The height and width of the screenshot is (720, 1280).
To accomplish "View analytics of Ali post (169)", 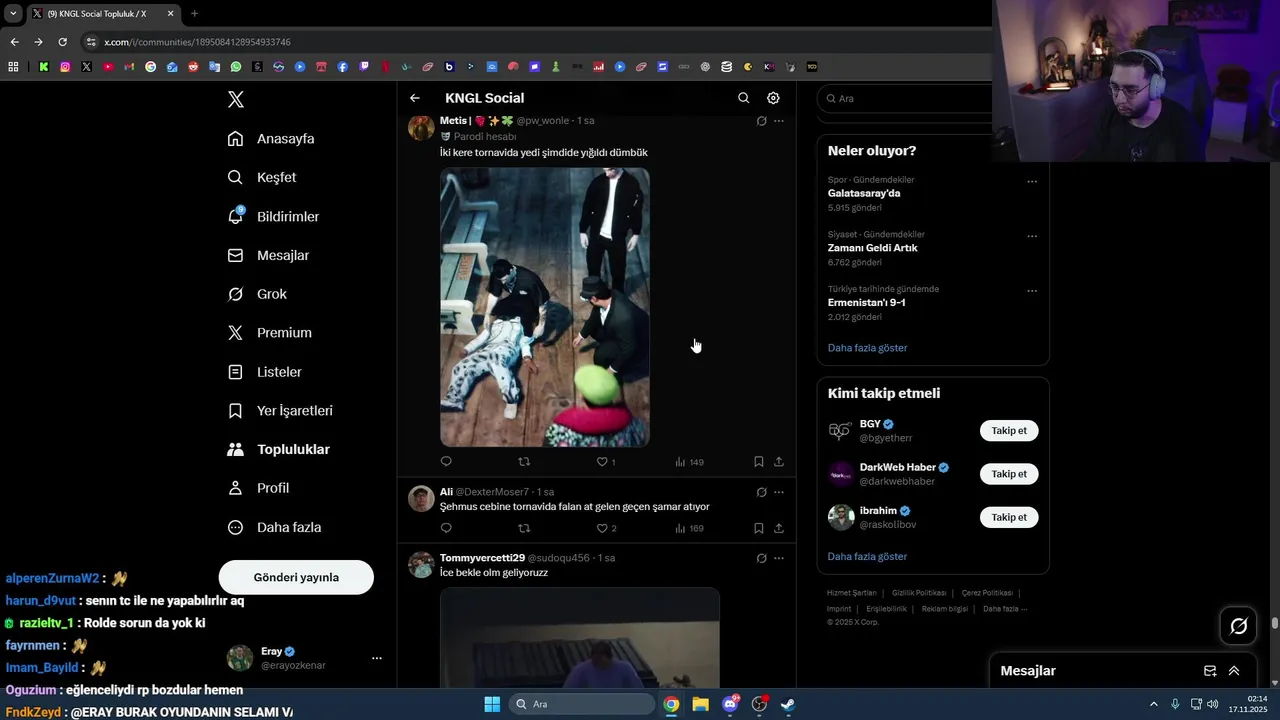I will [x=689, y=528].
